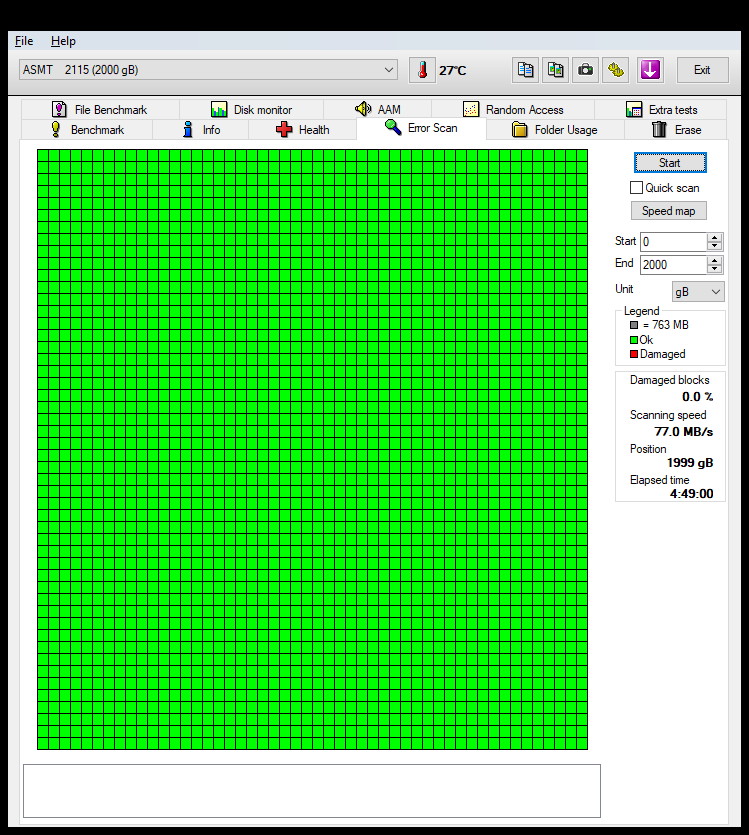Click the thermometer temperature icon
This screenshot has height=835, width=749.
[422, 70]
